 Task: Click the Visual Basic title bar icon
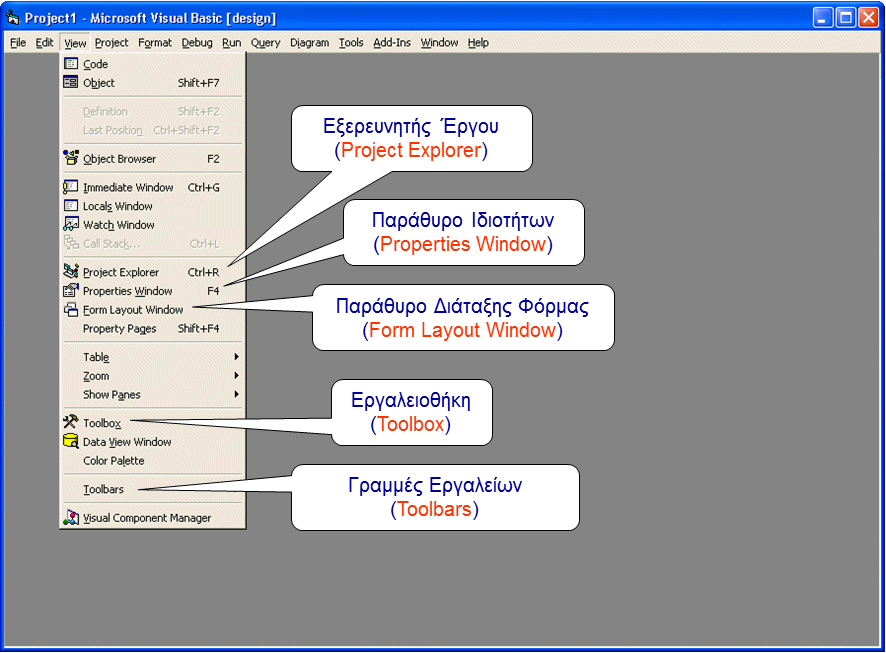click(13, 18)
